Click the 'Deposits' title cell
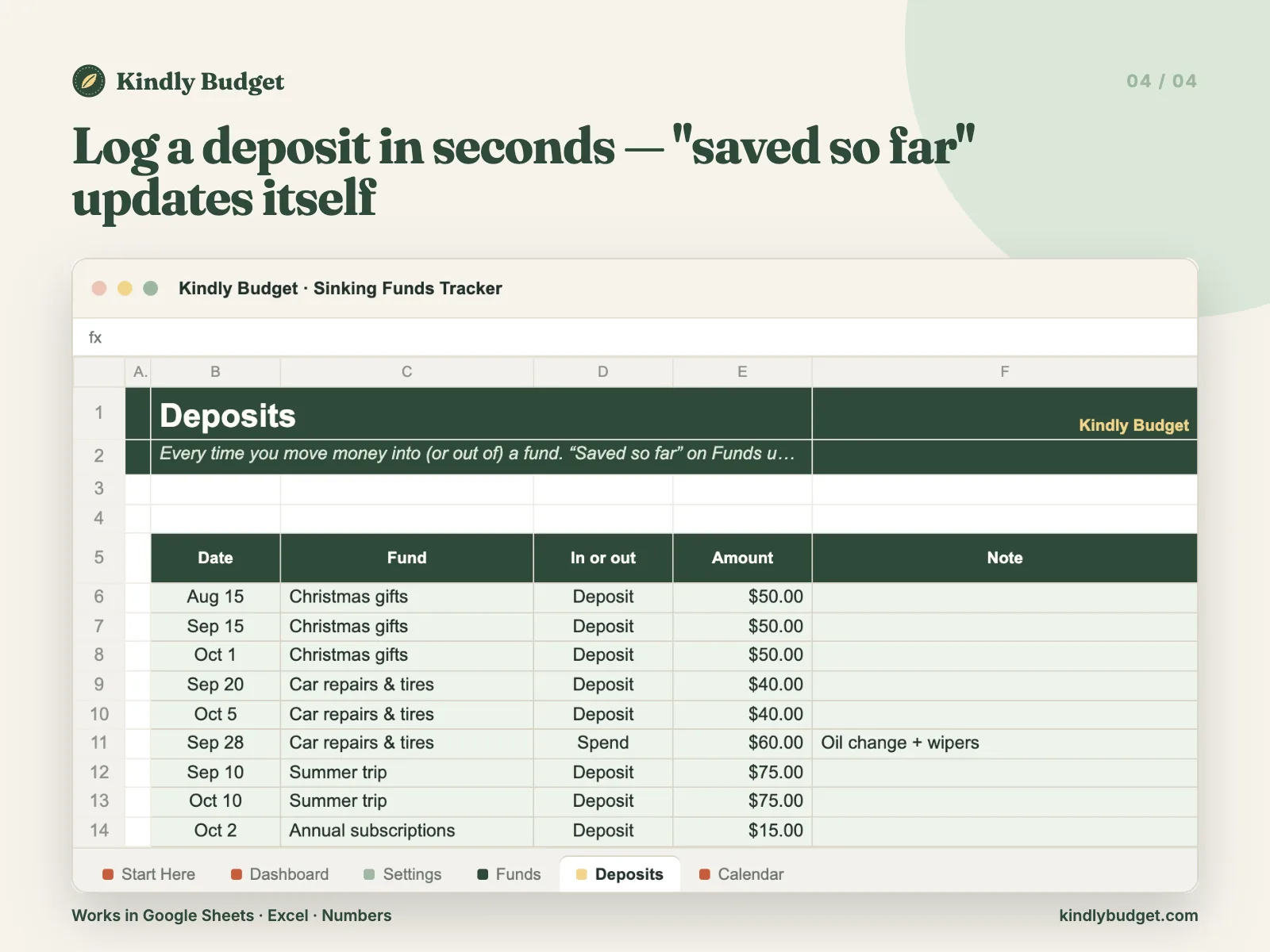The width and height of the screenshot is (1270, 952). coord(481,414)
